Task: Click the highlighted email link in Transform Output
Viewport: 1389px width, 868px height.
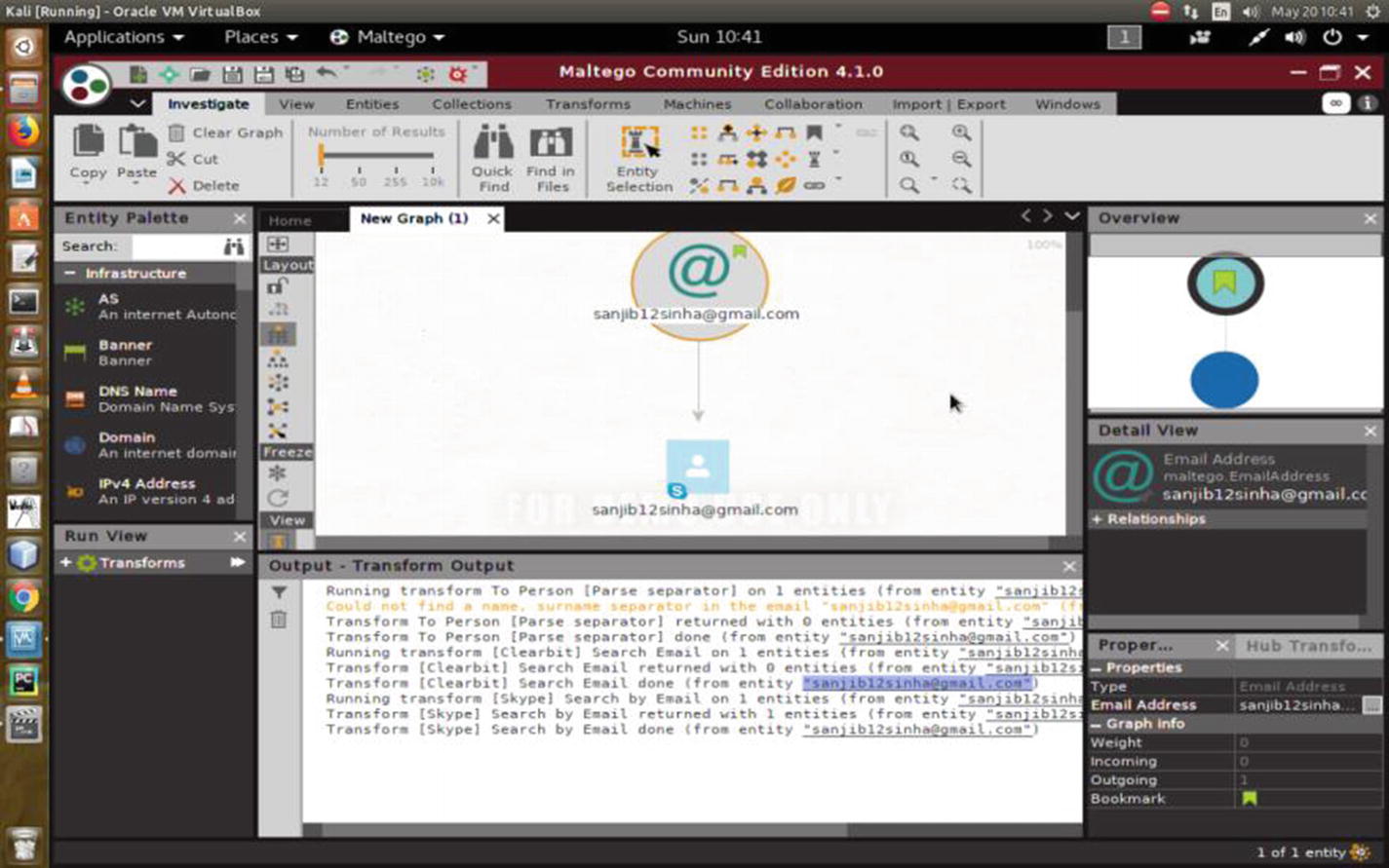Action: (916, 683)
